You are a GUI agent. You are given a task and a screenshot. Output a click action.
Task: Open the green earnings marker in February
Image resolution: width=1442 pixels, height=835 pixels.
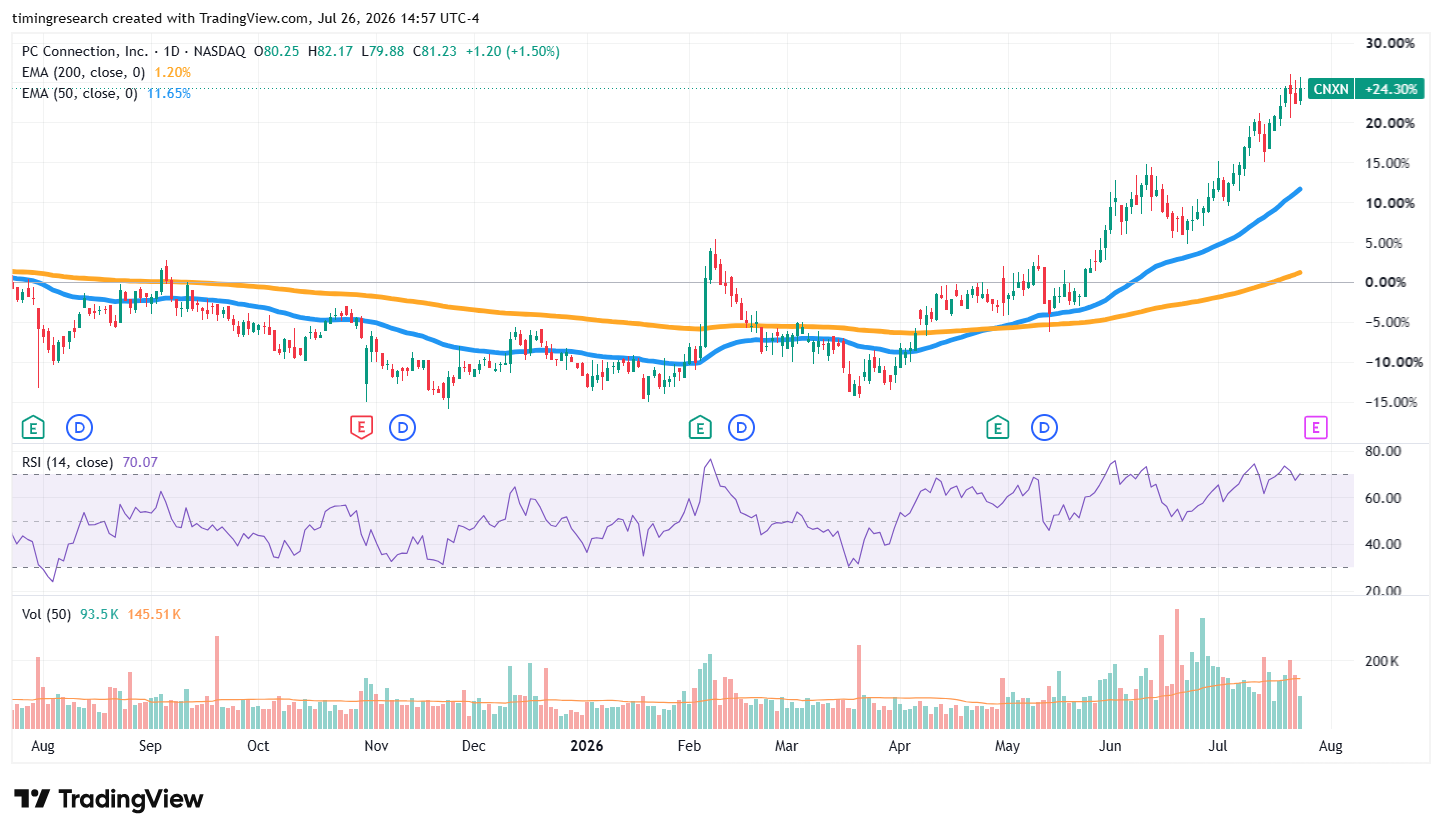point(699,428)
